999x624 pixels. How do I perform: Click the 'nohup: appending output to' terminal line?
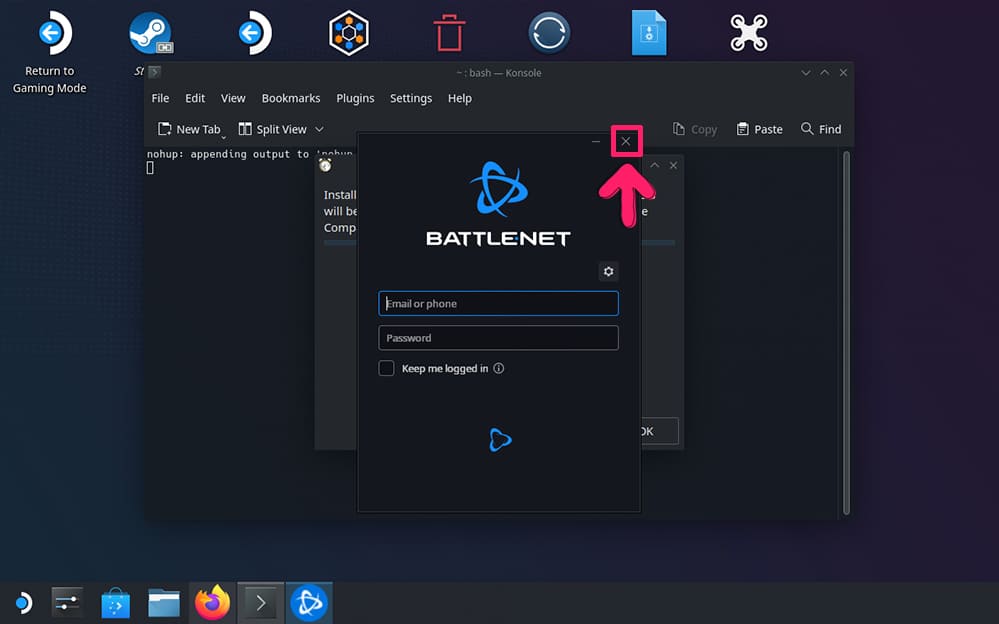228,154
